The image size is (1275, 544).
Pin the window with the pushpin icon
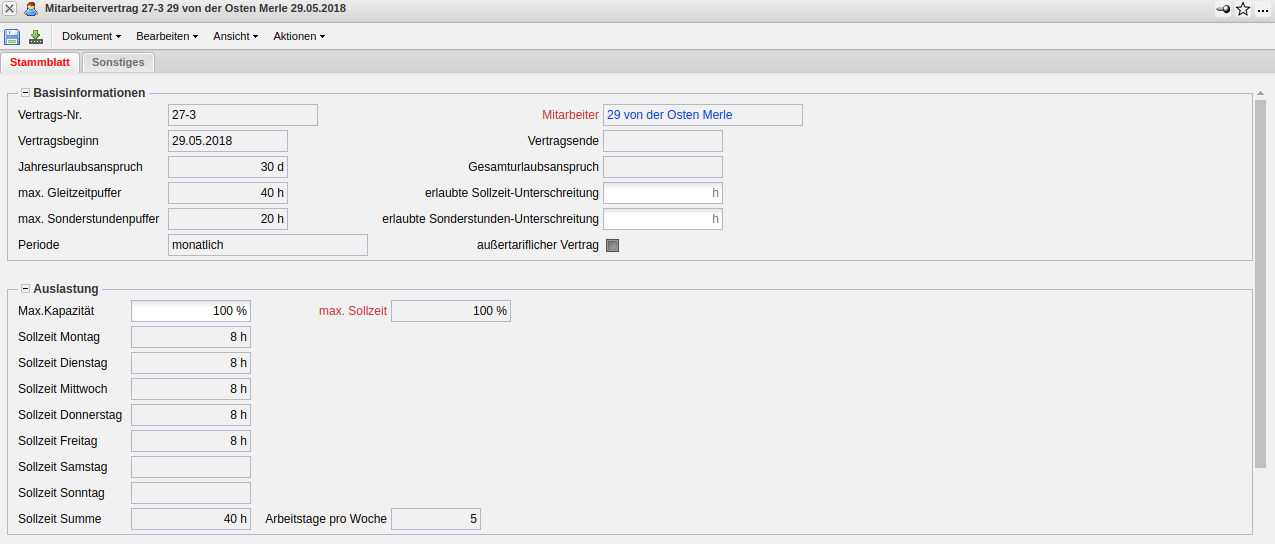[1223, 9]
